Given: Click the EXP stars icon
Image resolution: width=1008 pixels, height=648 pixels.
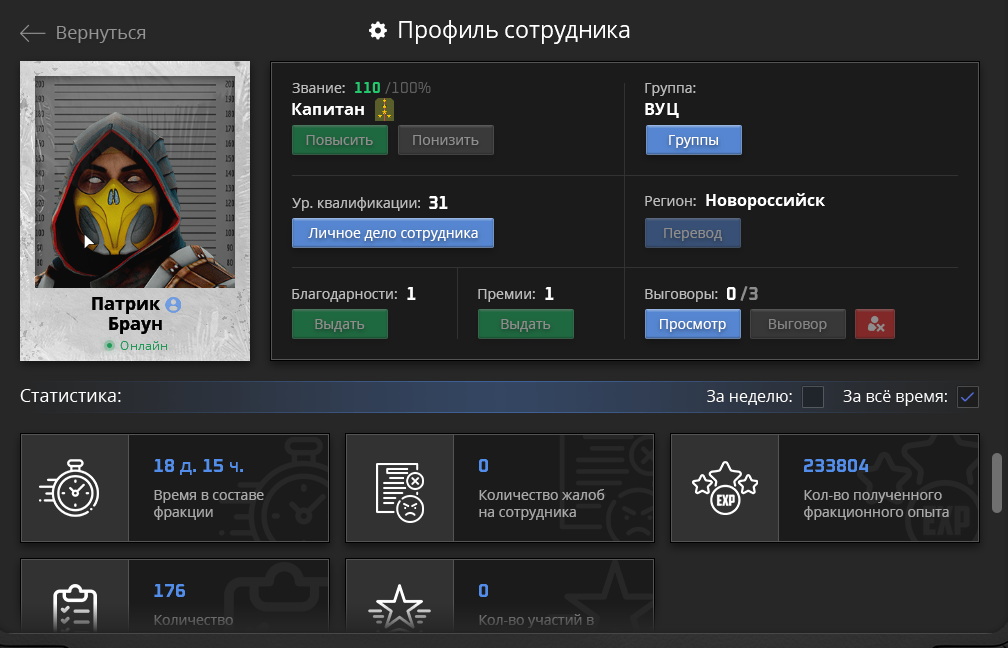Looking at the screenshot, I should click(725, 487).
